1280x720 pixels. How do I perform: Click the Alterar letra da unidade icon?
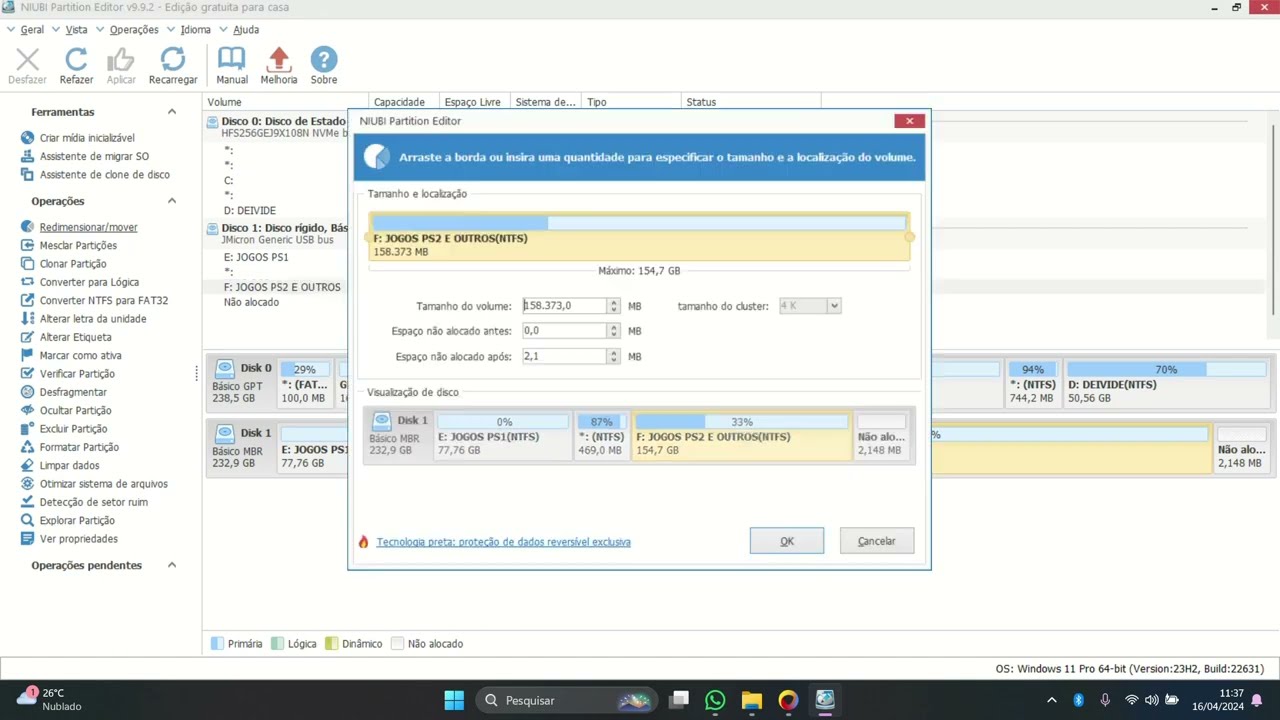point(28,319)
